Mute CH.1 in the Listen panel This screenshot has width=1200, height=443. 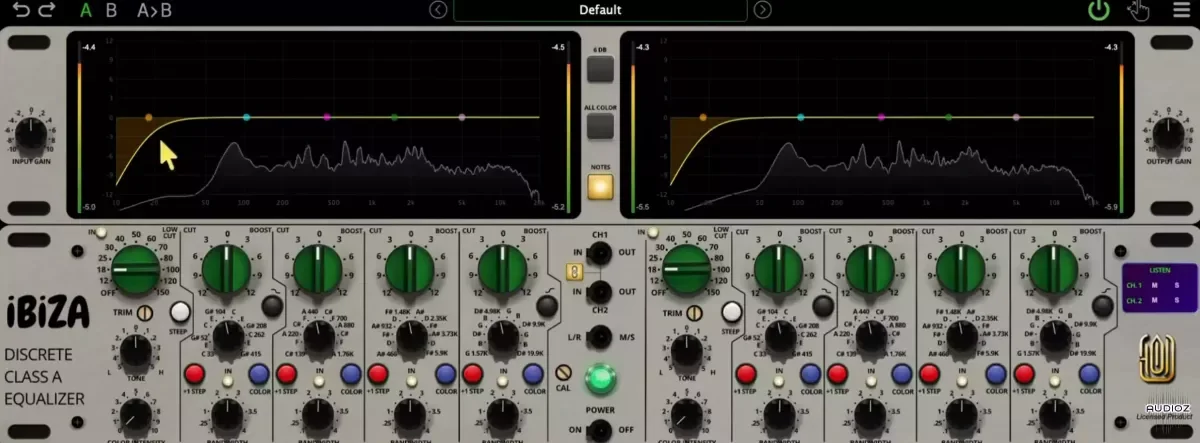coord(1155,286)
